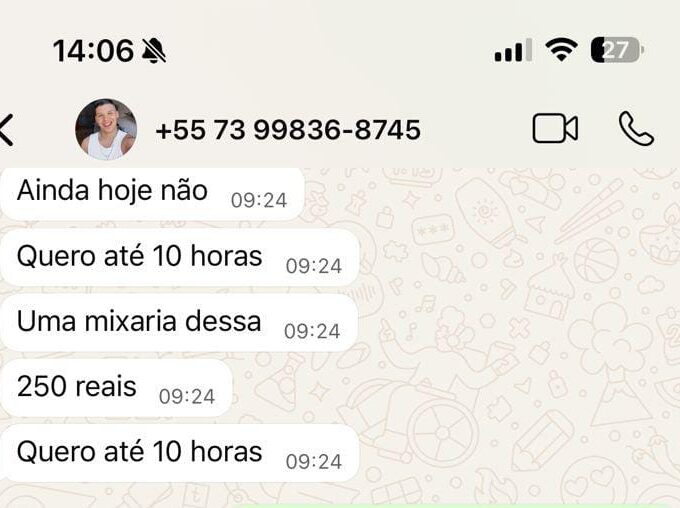
Task: Tap the cellular signal bars icon
Action: coord(513,50)
